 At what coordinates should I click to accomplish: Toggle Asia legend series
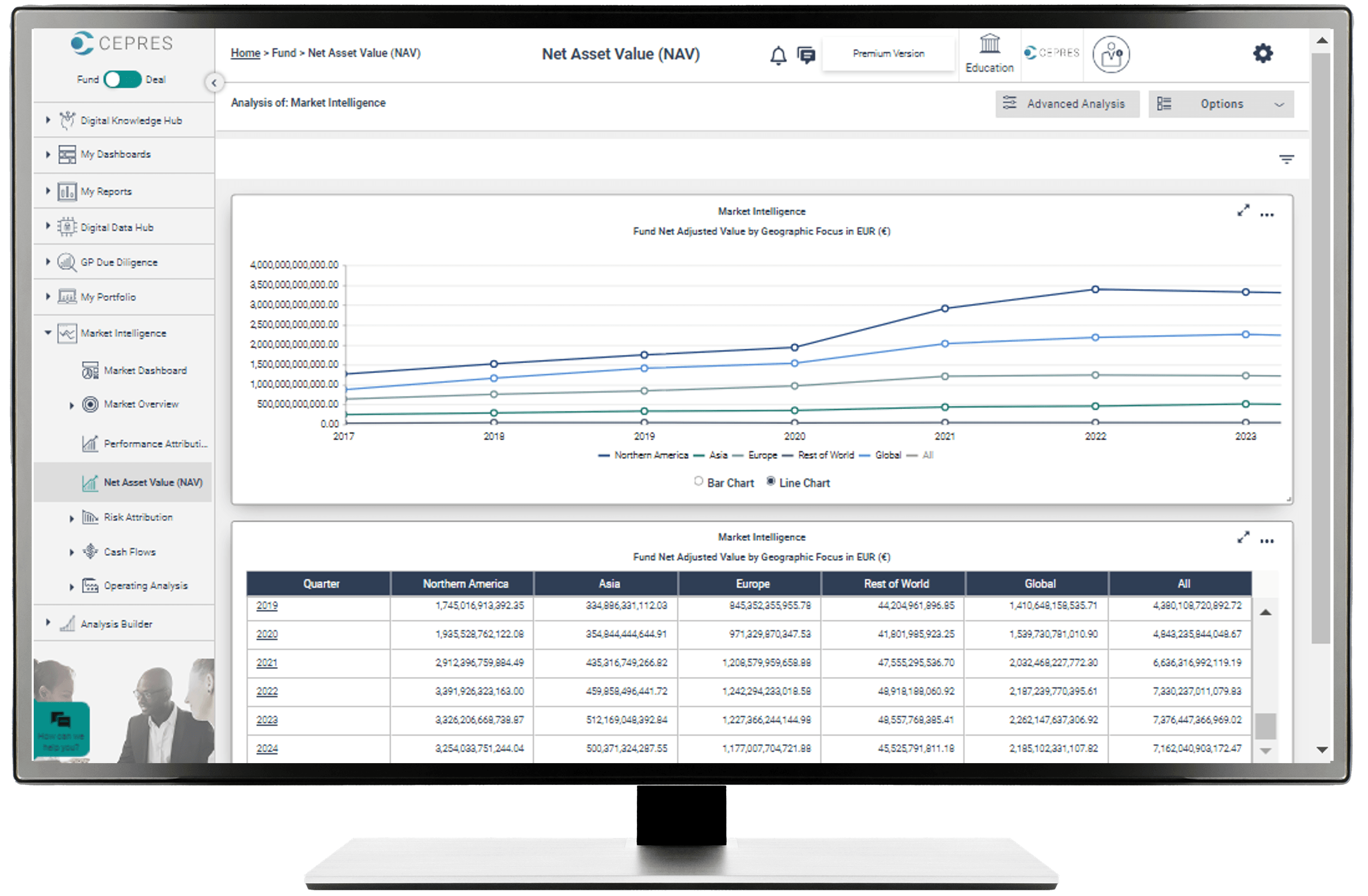[711, 456]
